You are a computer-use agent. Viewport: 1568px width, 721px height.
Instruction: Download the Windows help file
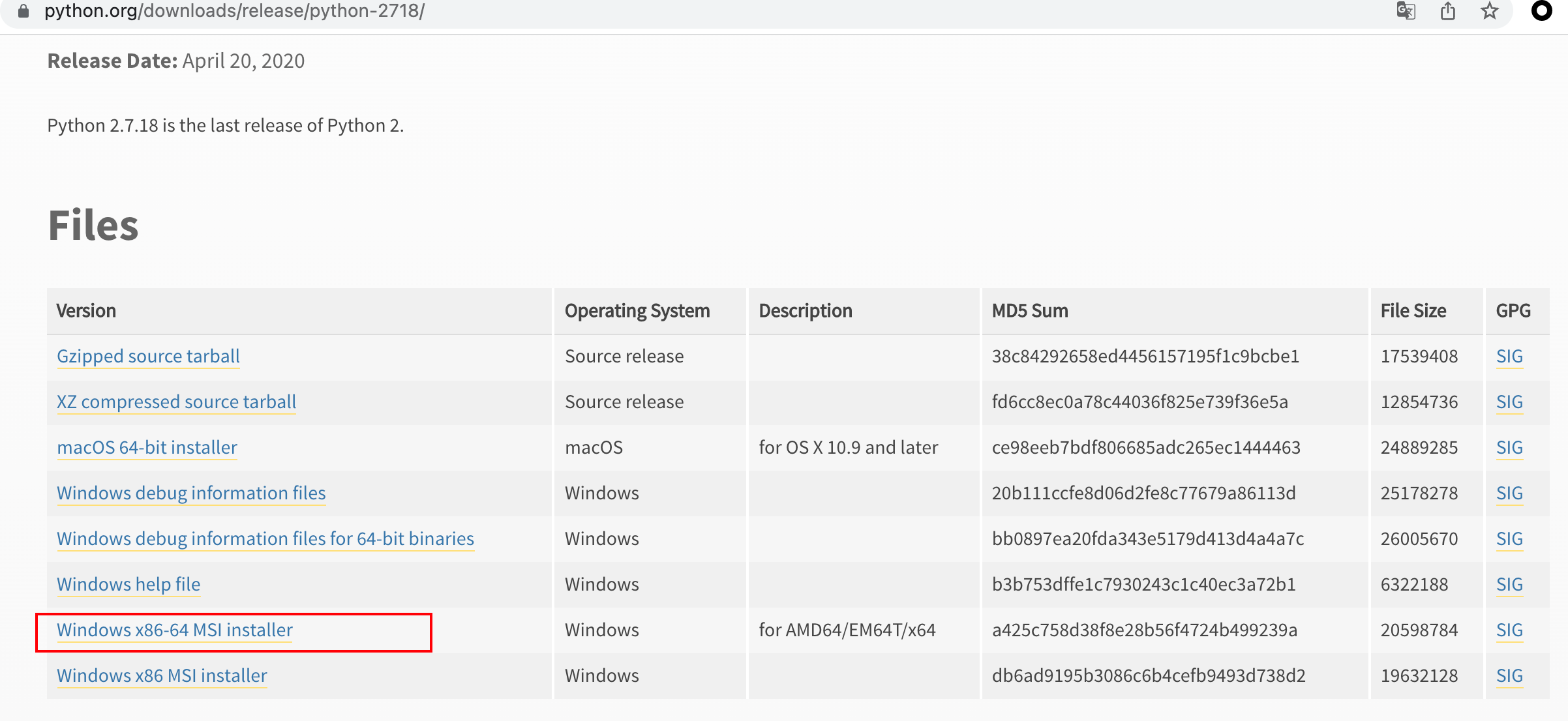(128, 584)
